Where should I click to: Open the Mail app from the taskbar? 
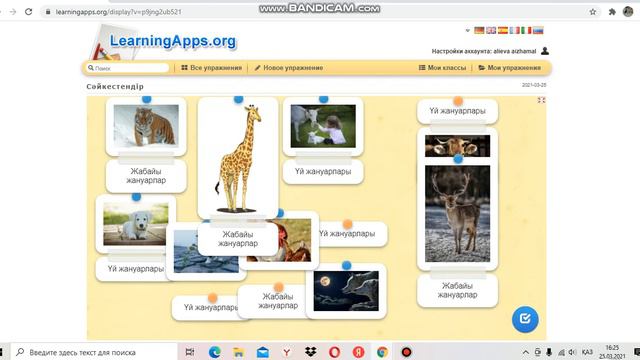pyautogui.click(x=262, y=352)
